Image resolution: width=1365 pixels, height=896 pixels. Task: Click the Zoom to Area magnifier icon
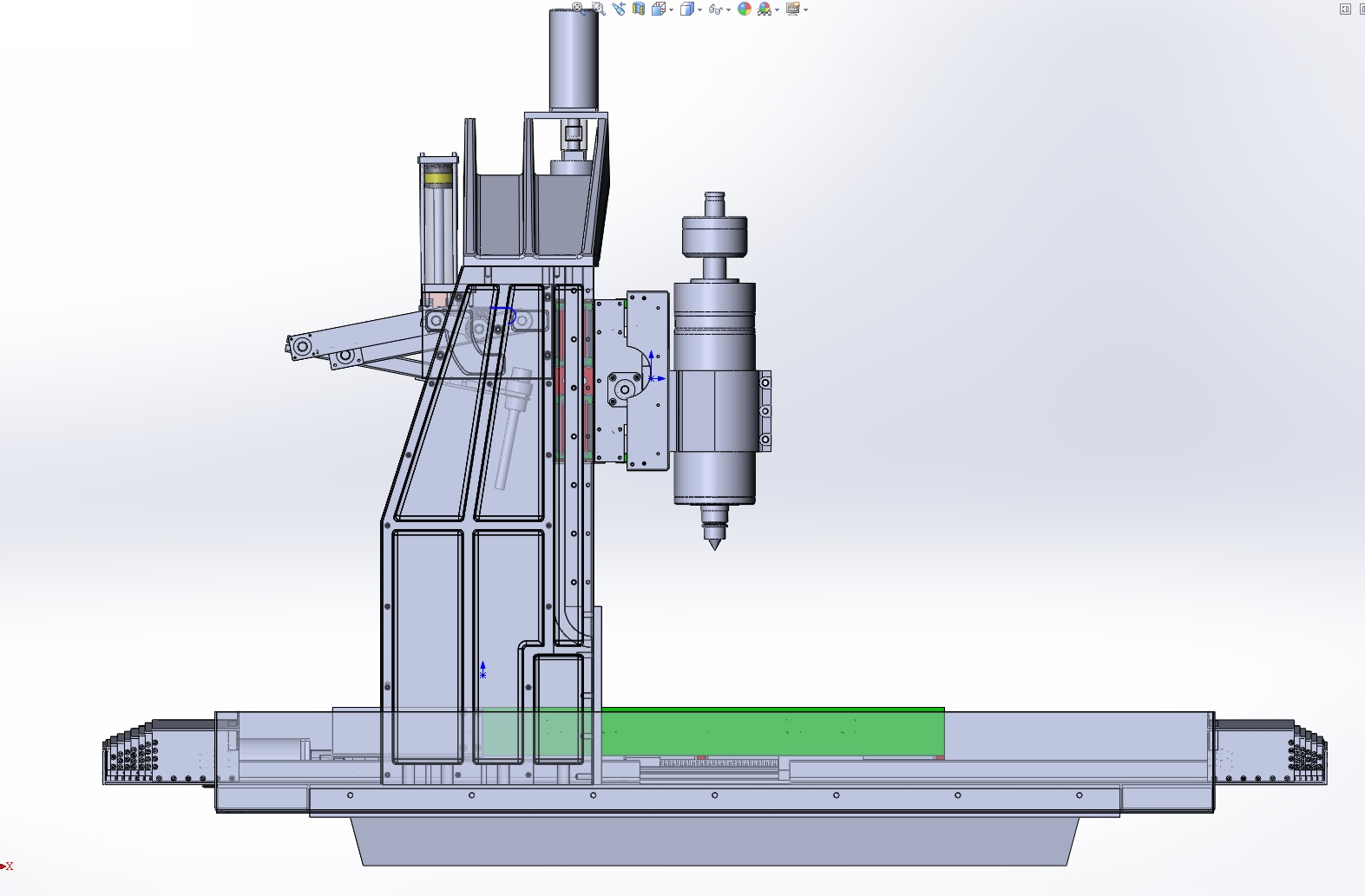click(599, 9)
